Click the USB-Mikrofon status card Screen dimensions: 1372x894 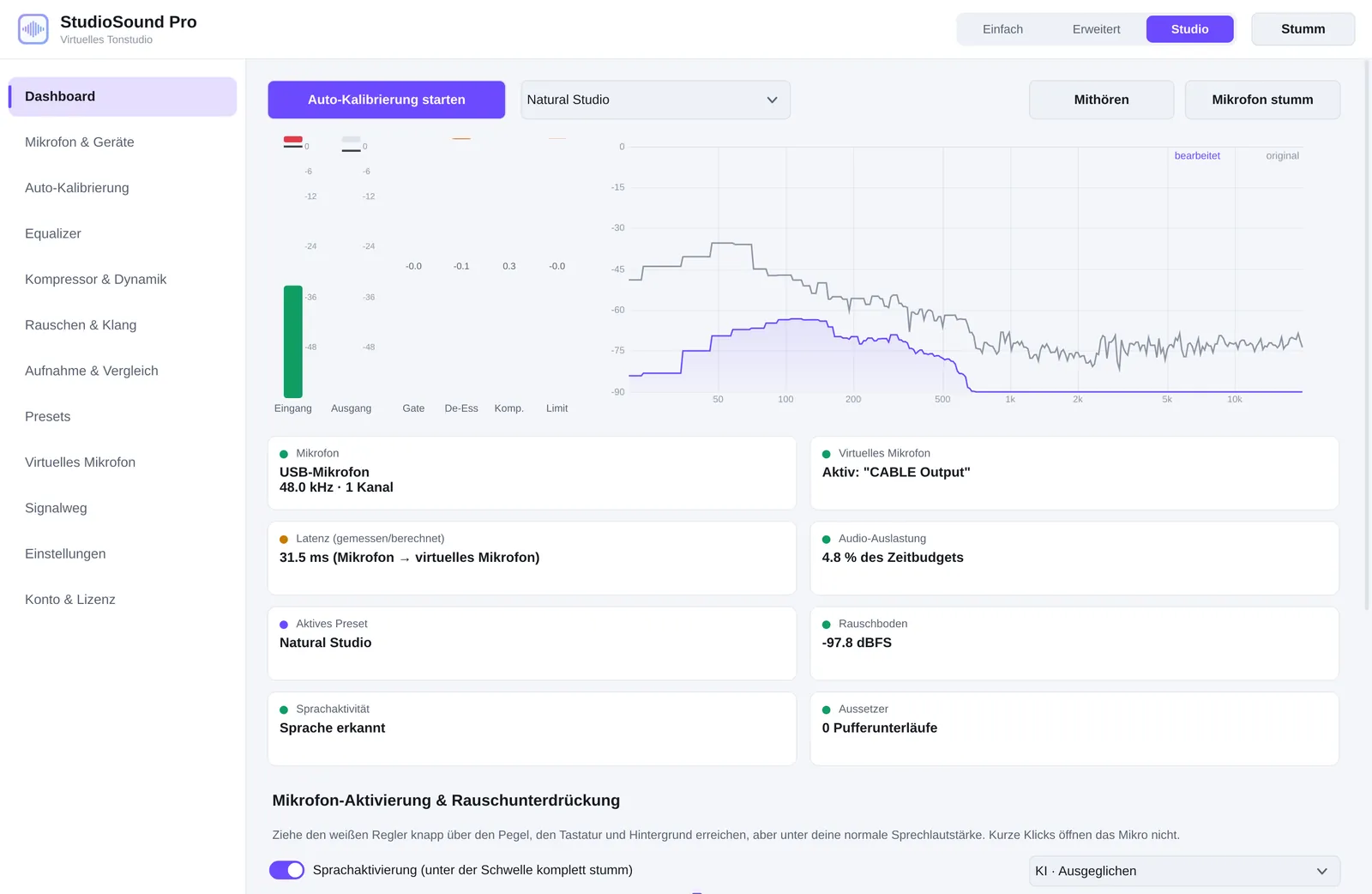532,473
